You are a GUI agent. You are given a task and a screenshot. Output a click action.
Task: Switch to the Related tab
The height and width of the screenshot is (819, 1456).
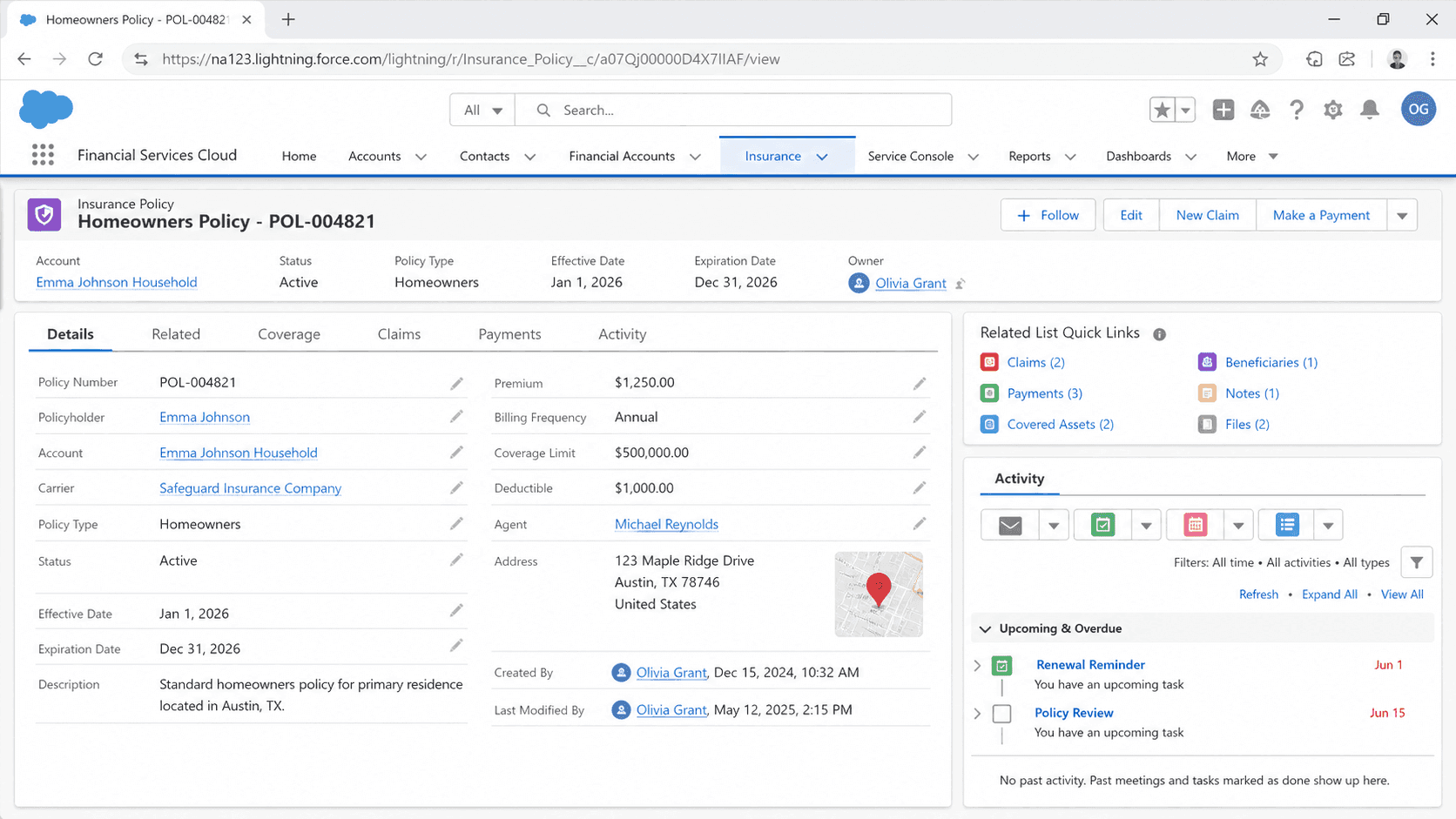pyautogui.click(x=176, y=334)
